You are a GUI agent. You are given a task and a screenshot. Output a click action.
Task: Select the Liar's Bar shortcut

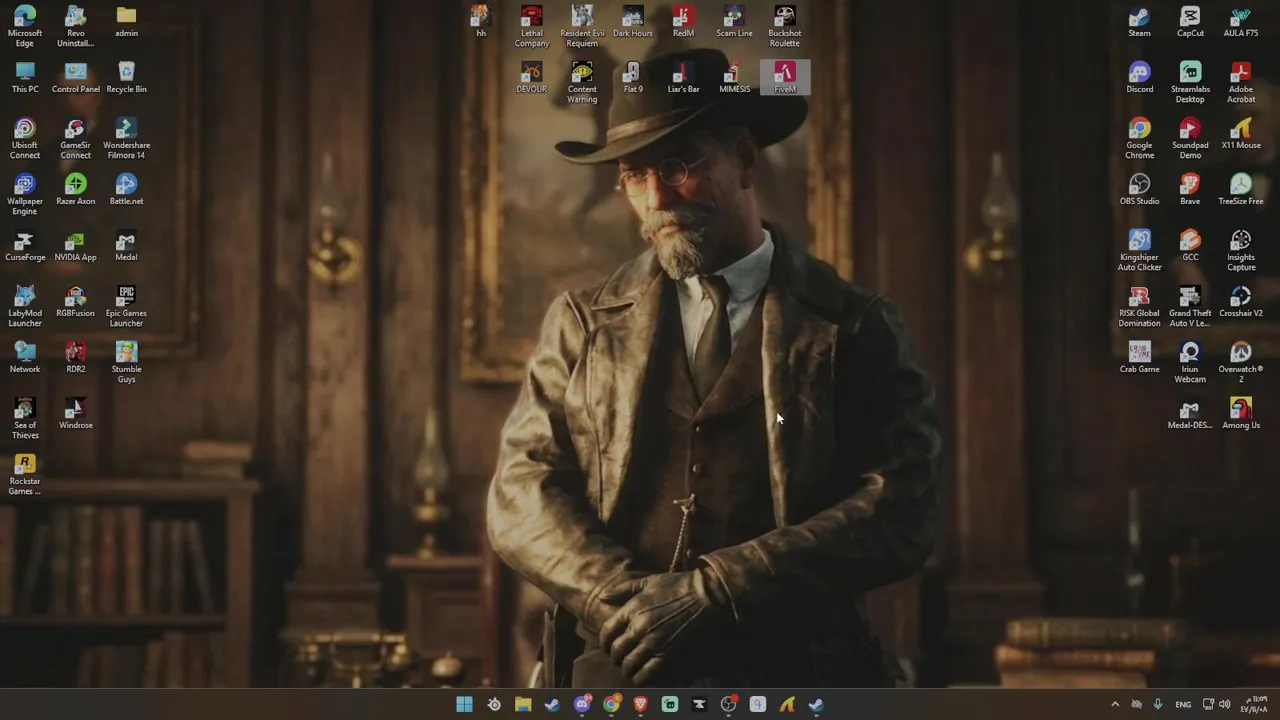(683, 77)
